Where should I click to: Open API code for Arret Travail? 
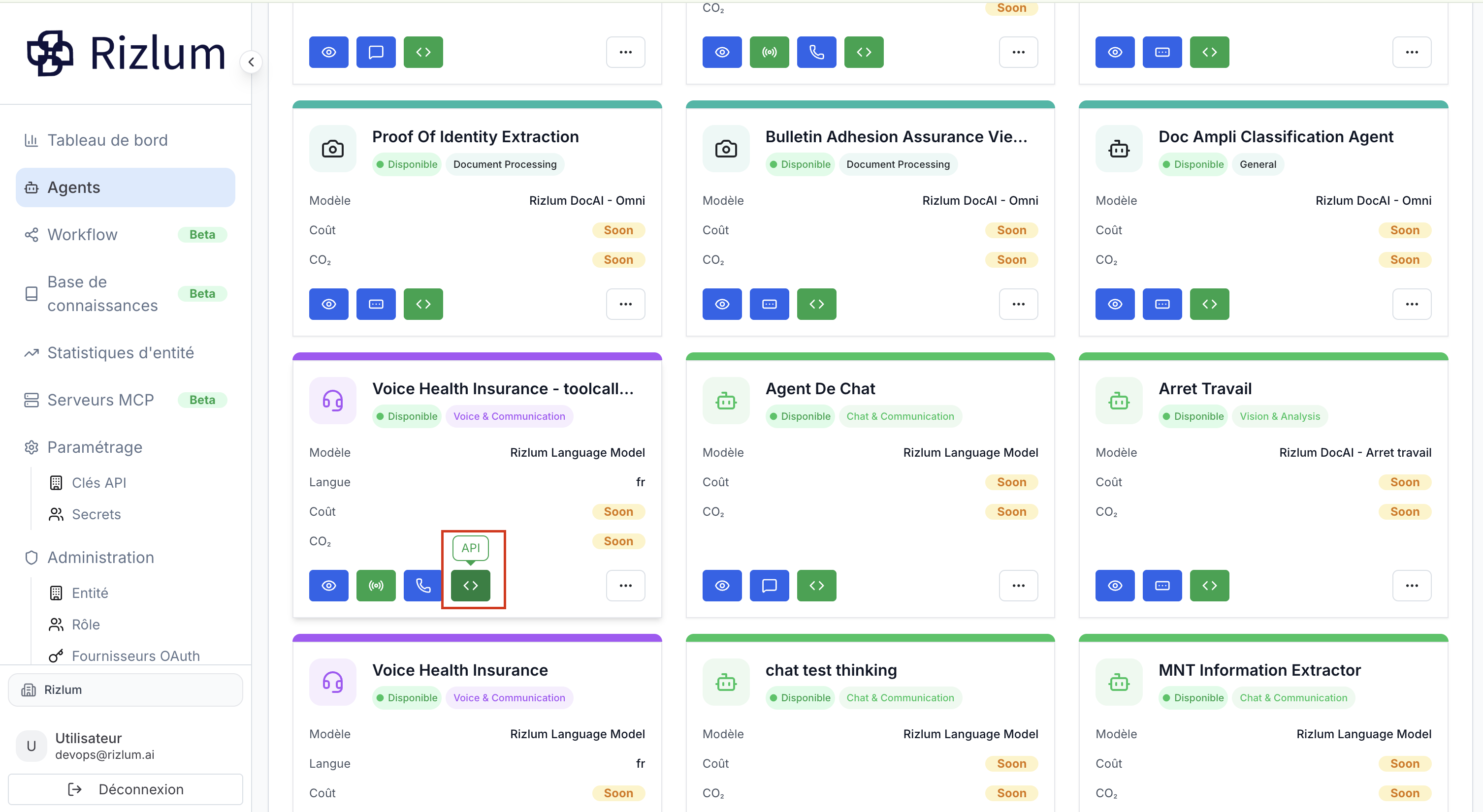1210,585
